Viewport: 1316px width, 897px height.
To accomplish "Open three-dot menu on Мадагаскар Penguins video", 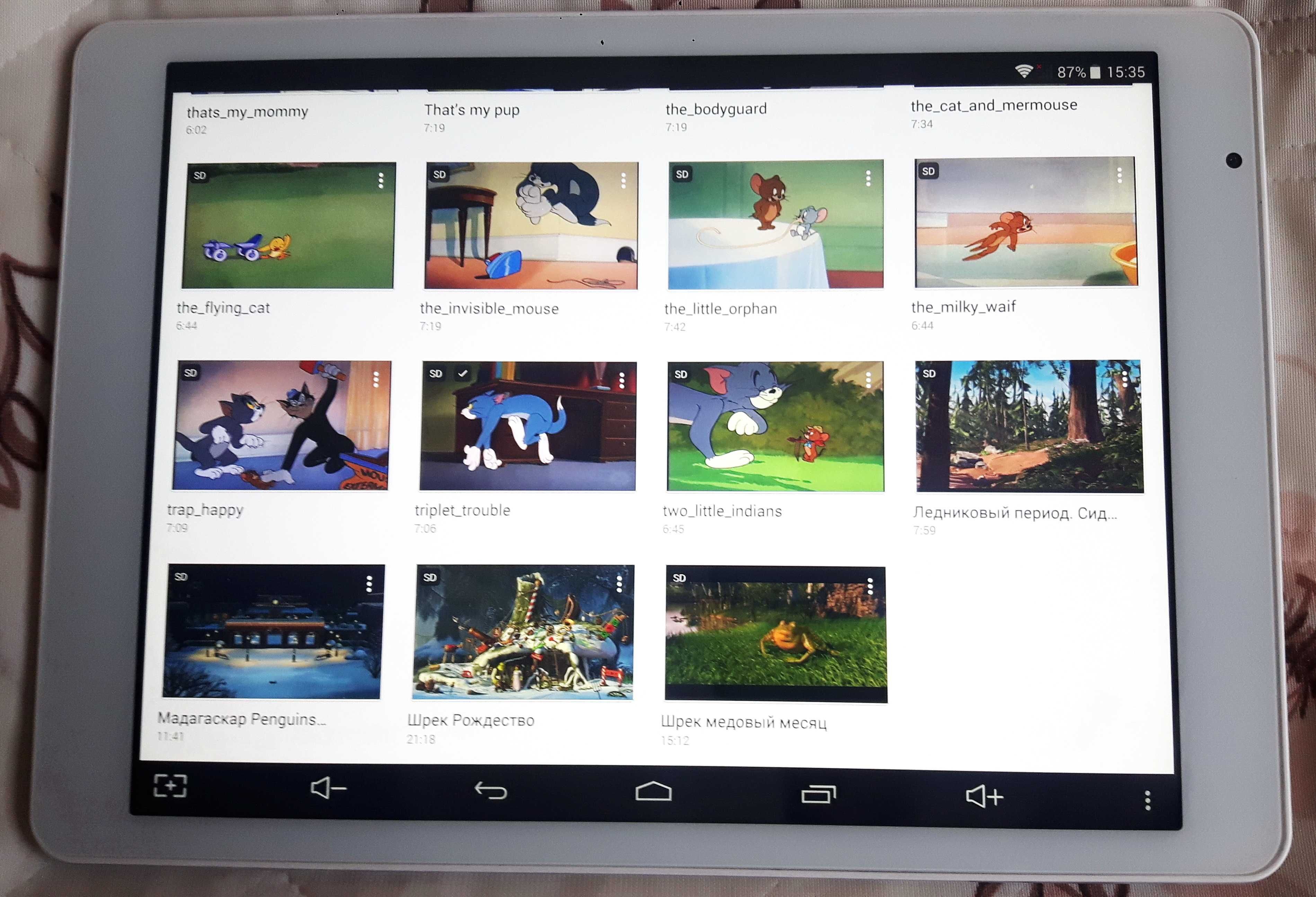I will pos(369,584).
